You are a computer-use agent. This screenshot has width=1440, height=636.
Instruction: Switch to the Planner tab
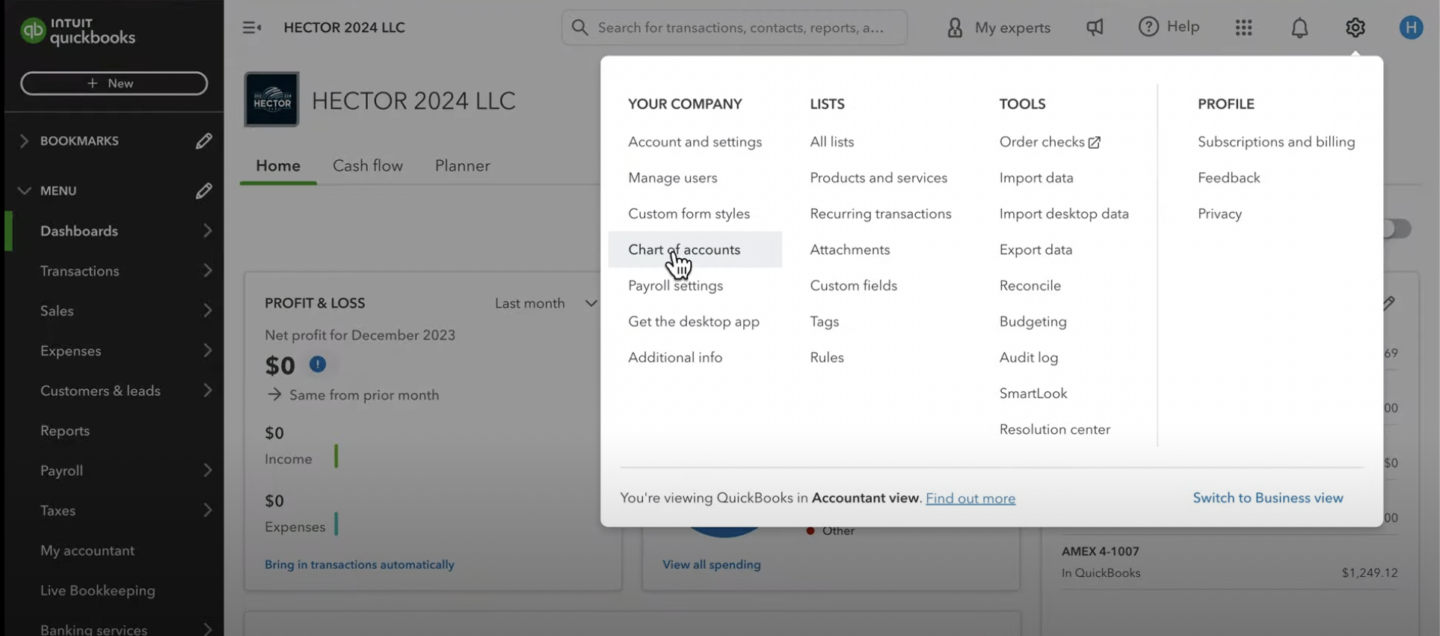(x=462, y=166)
